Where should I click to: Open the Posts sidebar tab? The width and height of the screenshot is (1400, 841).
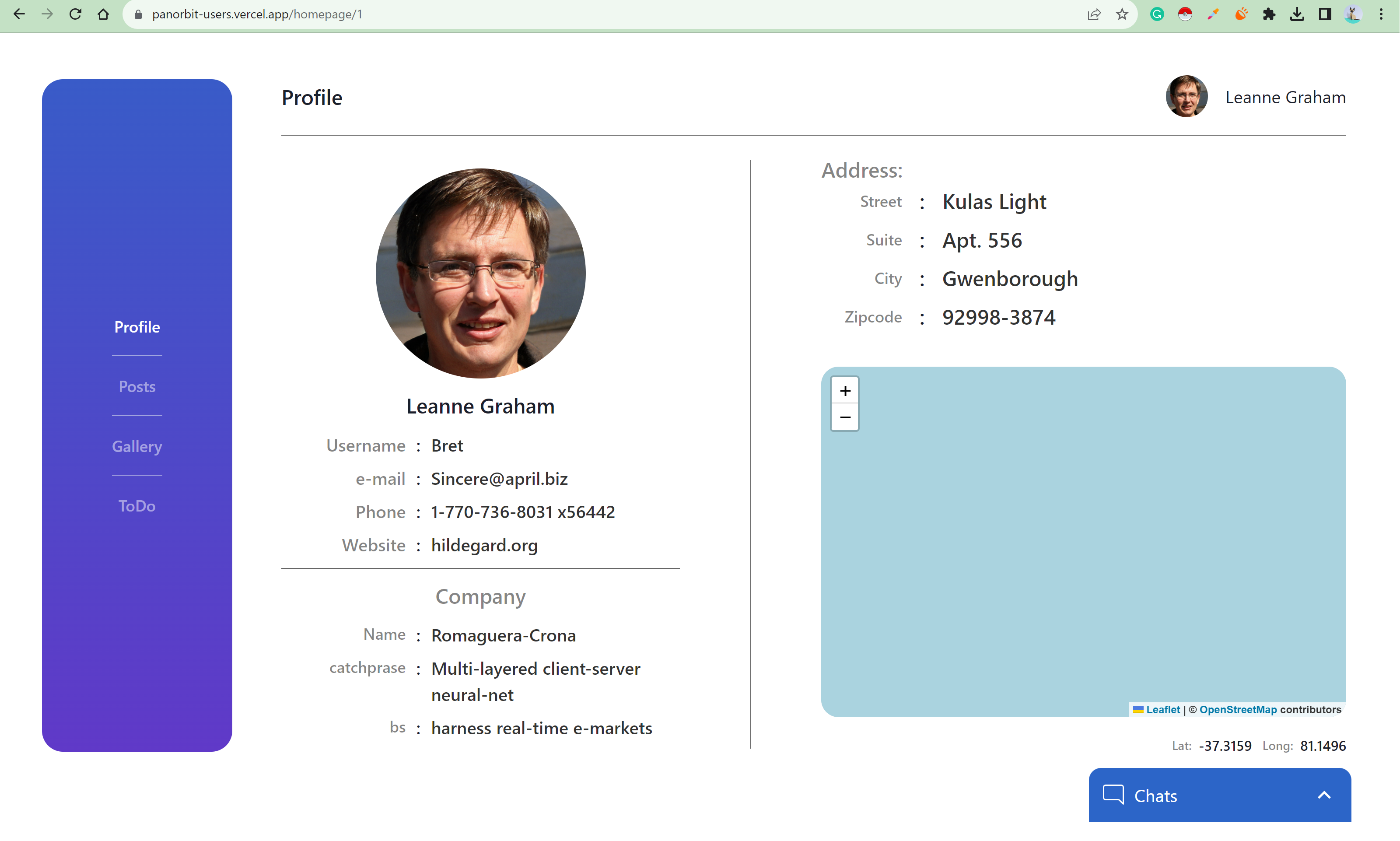[137, 386]
